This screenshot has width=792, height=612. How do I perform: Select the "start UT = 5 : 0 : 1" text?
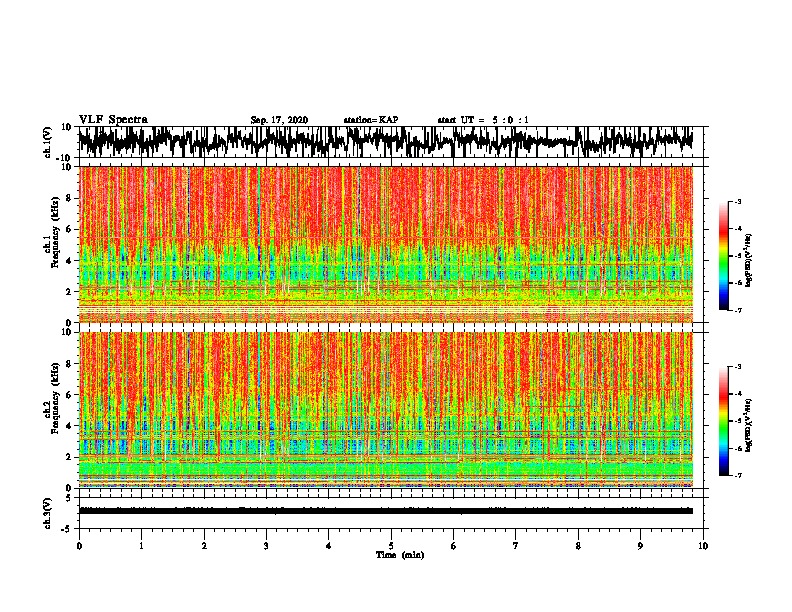[x=483, y=120]
